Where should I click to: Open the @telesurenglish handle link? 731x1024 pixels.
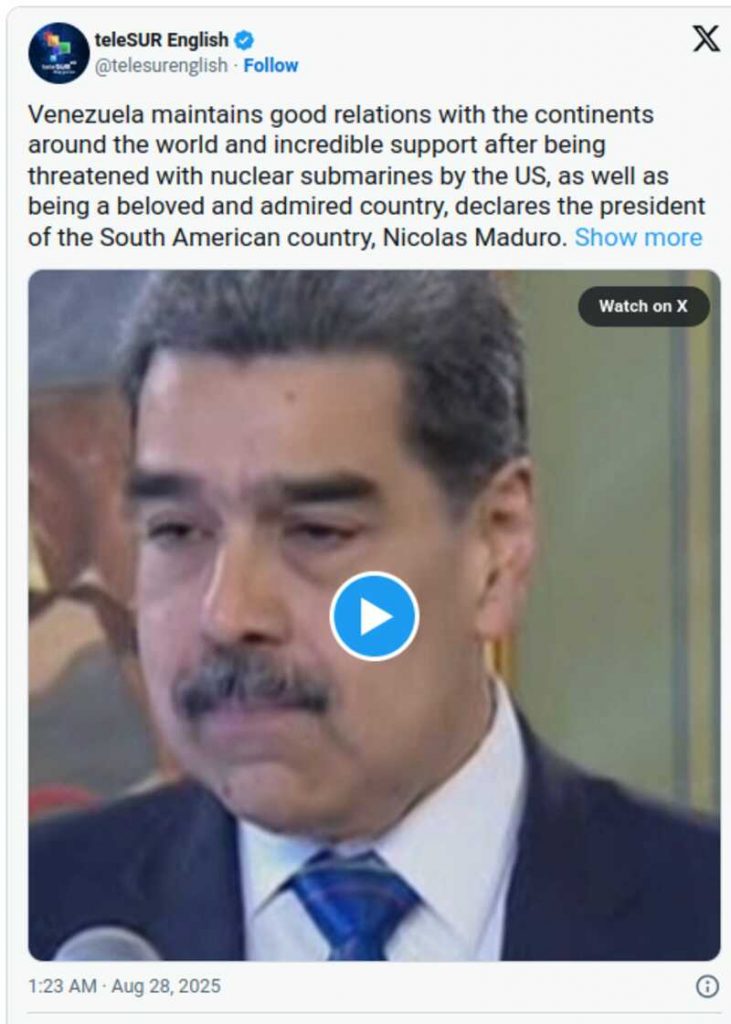[x=161, y=65]
